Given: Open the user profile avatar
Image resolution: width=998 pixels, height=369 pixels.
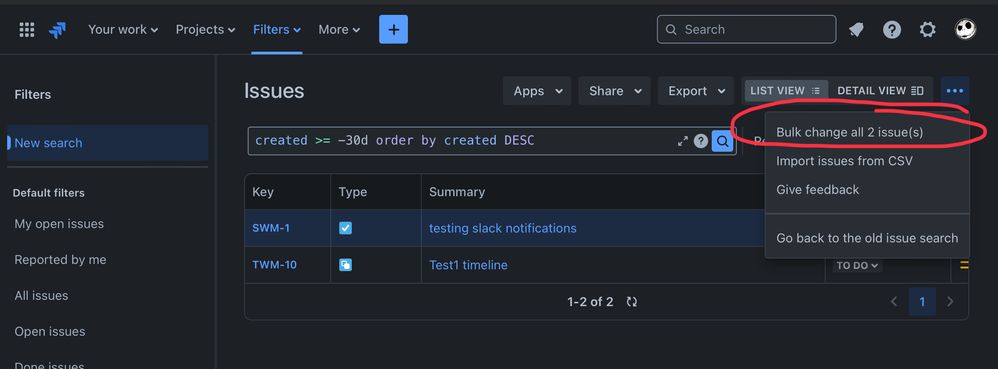Looking at the screenshot, I should click(966, 29).
